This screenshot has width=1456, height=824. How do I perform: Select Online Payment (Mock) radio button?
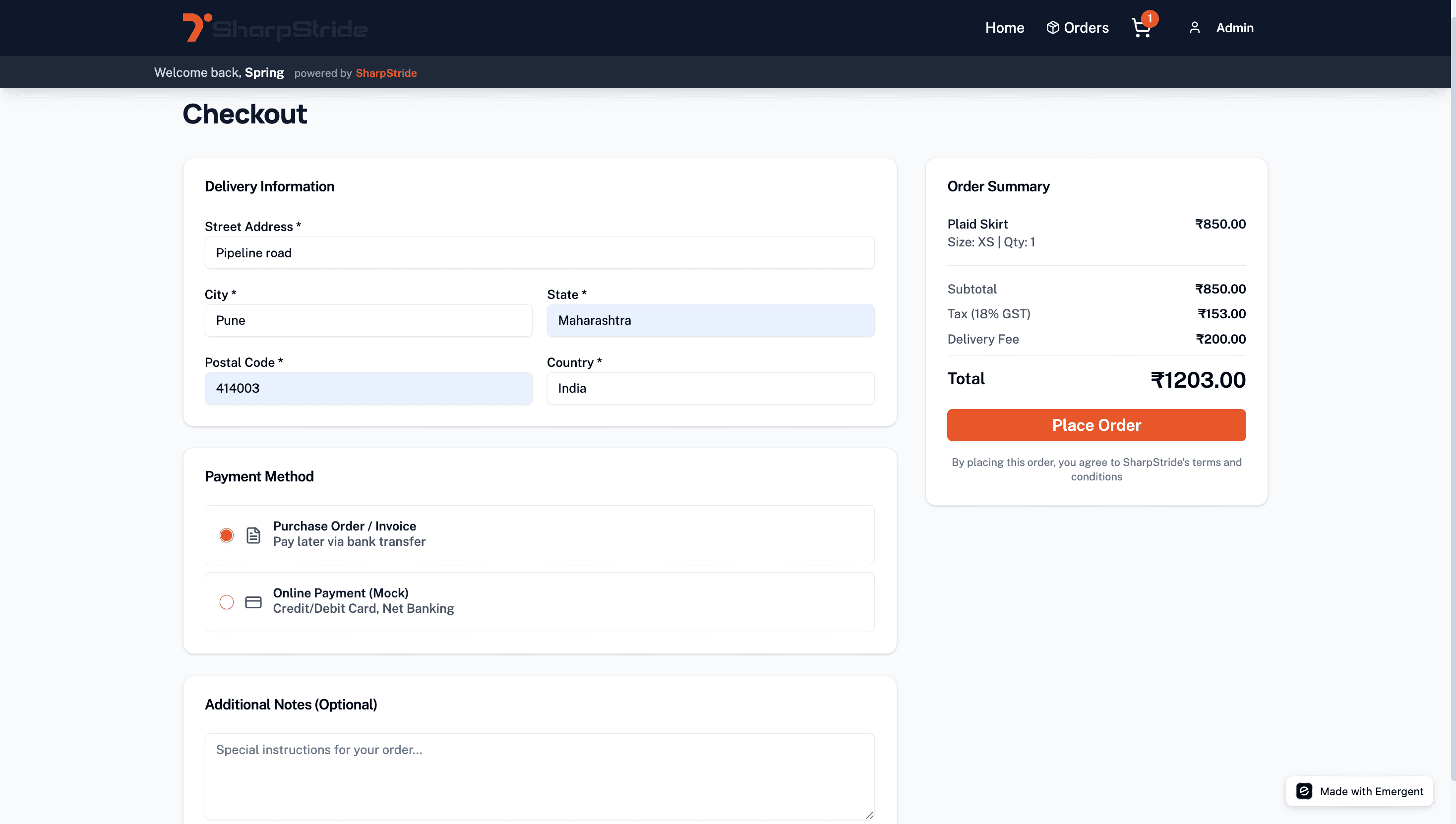tap(227, 602)
